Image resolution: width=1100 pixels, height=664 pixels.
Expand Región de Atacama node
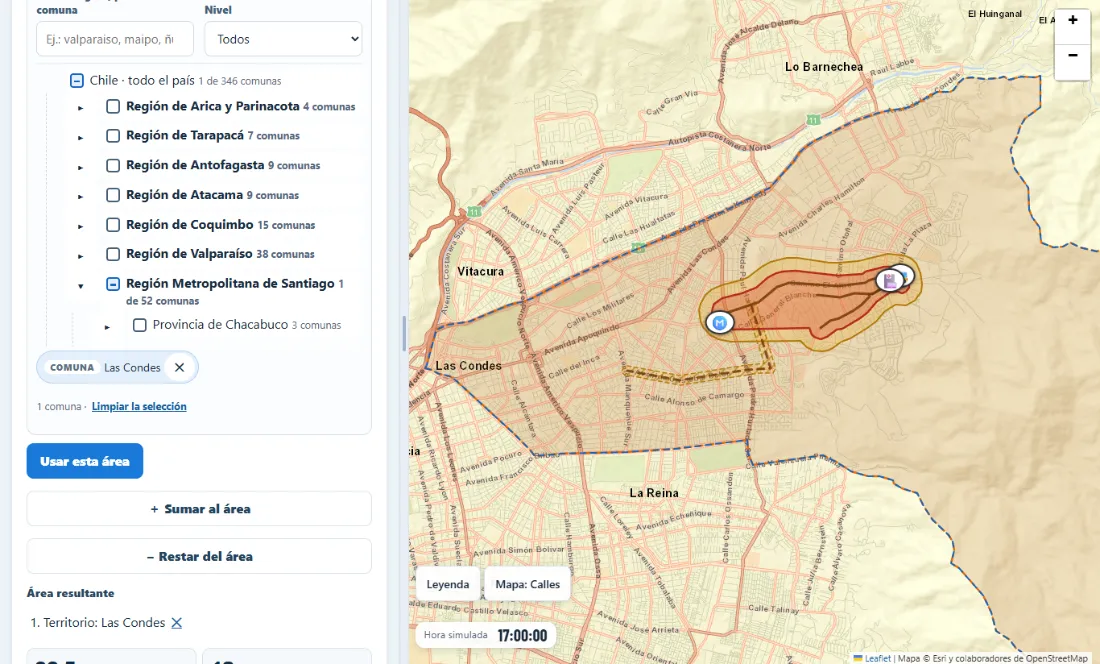[81, 196]
